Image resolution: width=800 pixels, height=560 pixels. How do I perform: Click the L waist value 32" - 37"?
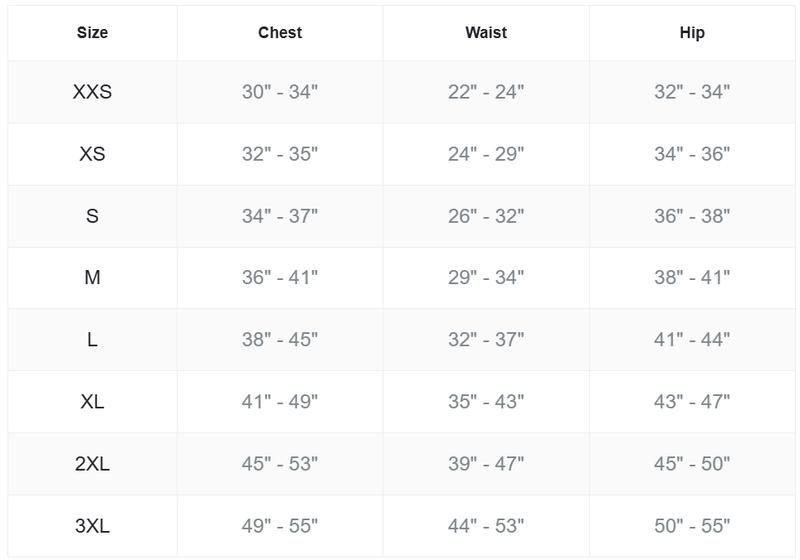click(486, 340)
